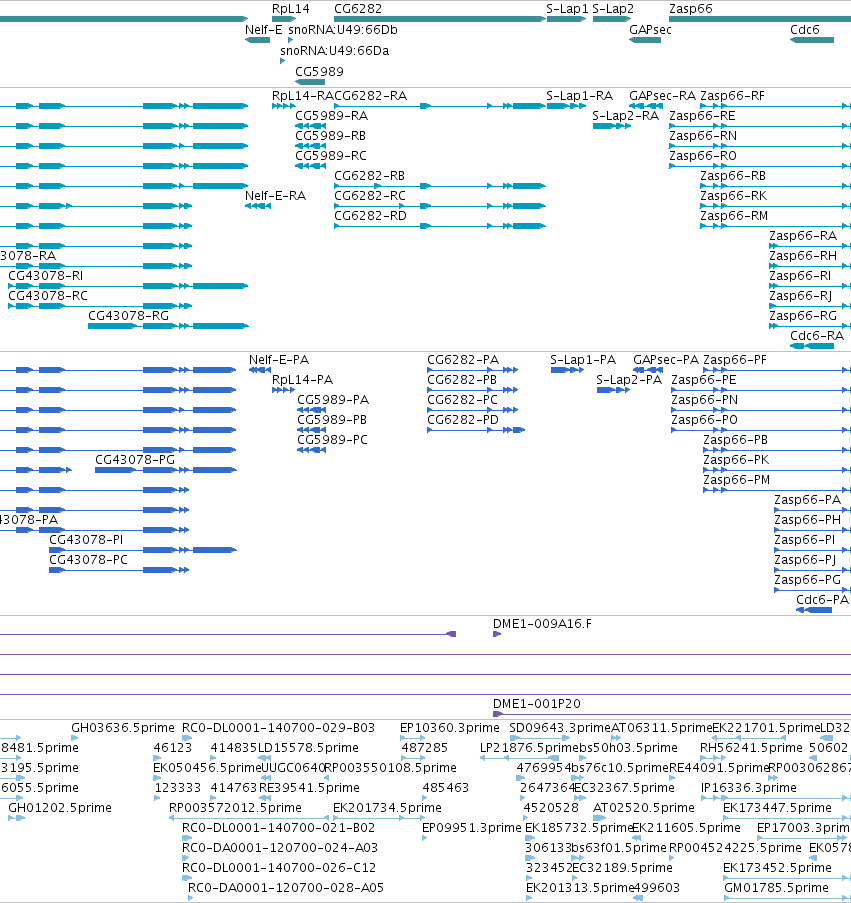Click the Cdc6 gene arrow glyph
Screen dimensions: 851x903
pos(812,40)
